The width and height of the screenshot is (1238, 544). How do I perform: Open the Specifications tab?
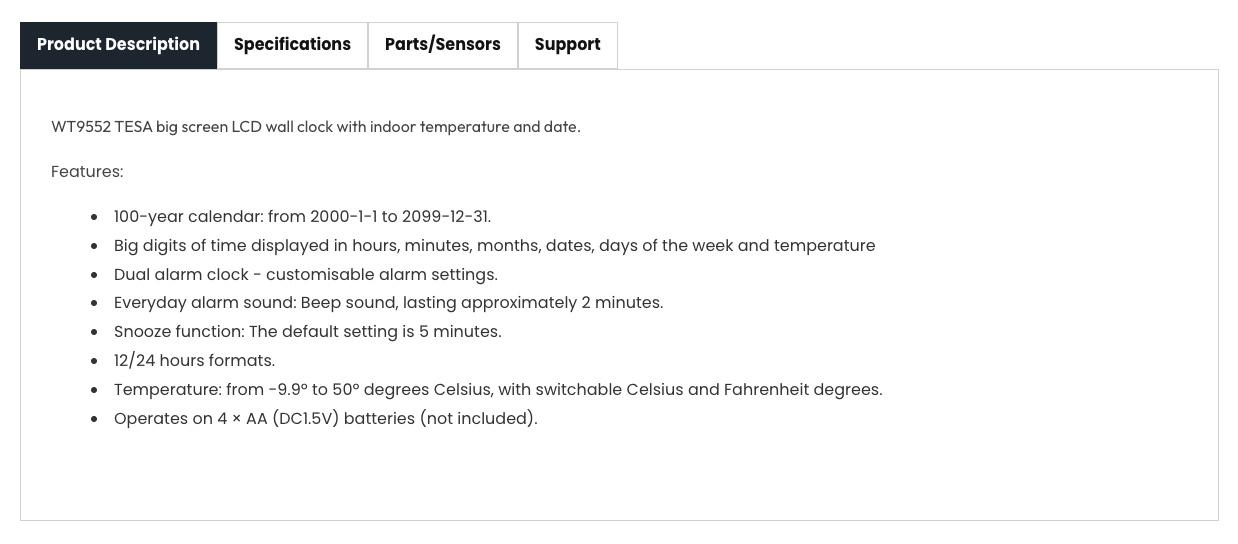coord(292,45)
